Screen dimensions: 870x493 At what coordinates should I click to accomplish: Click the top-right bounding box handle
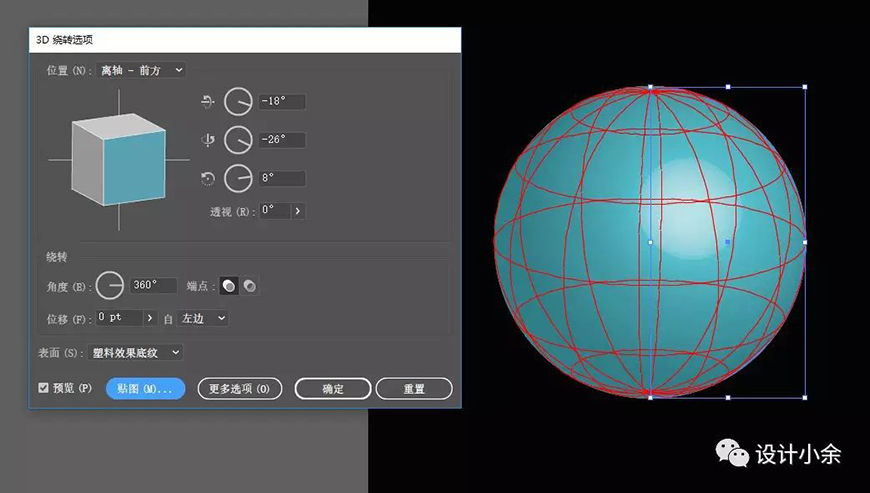click(x=805, y=87)
